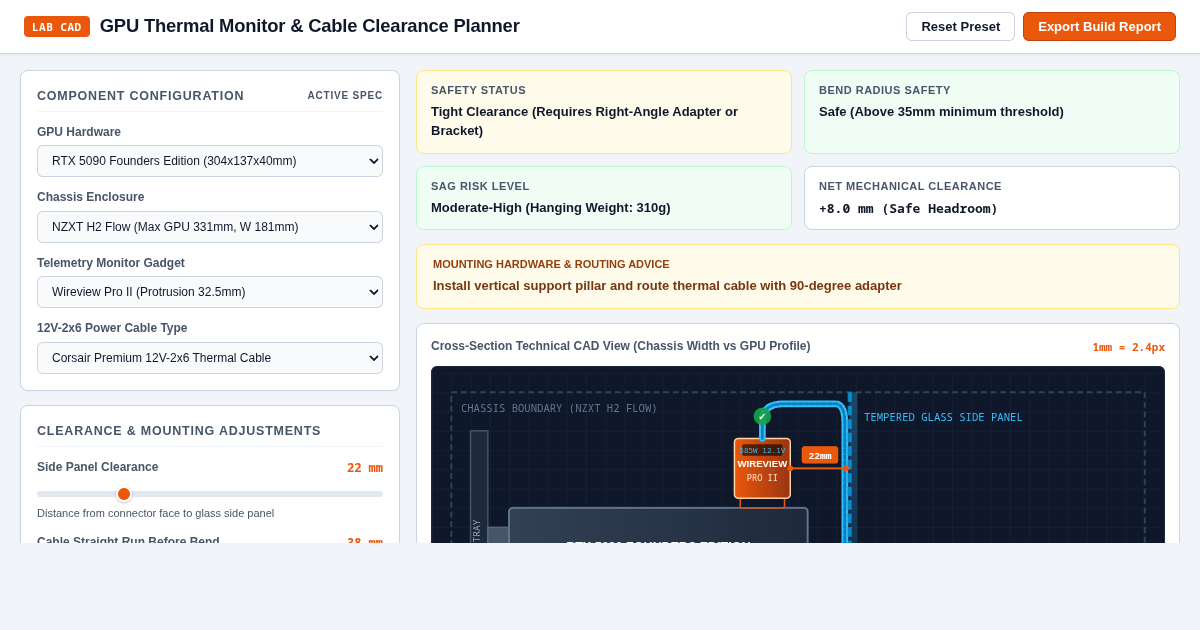Click the blue thermal cable path in CAD view
This screenshot has height=630, width=1200.
(x=844, y=470)
